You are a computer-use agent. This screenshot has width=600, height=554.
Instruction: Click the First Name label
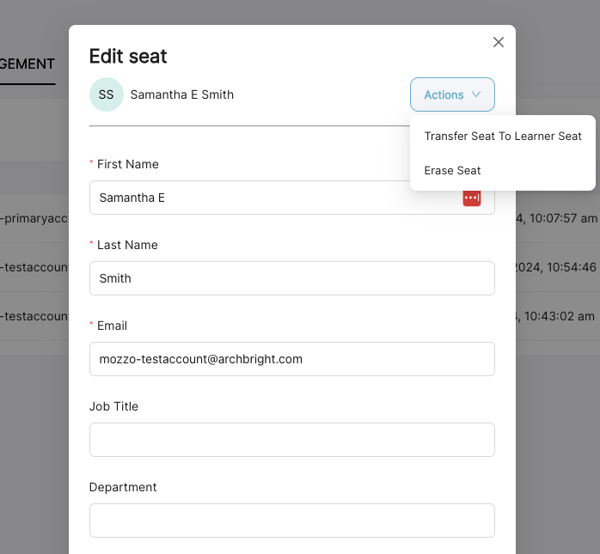tap(128, 164)
